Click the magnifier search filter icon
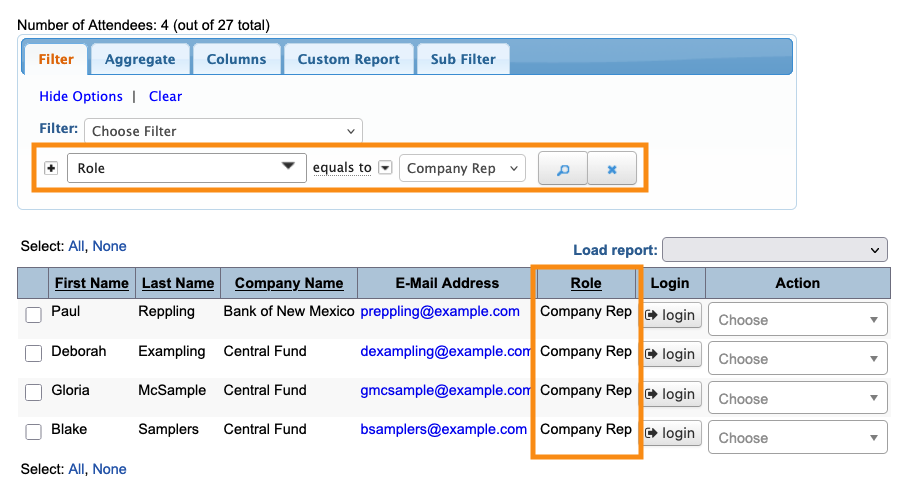 click(562, 169)
